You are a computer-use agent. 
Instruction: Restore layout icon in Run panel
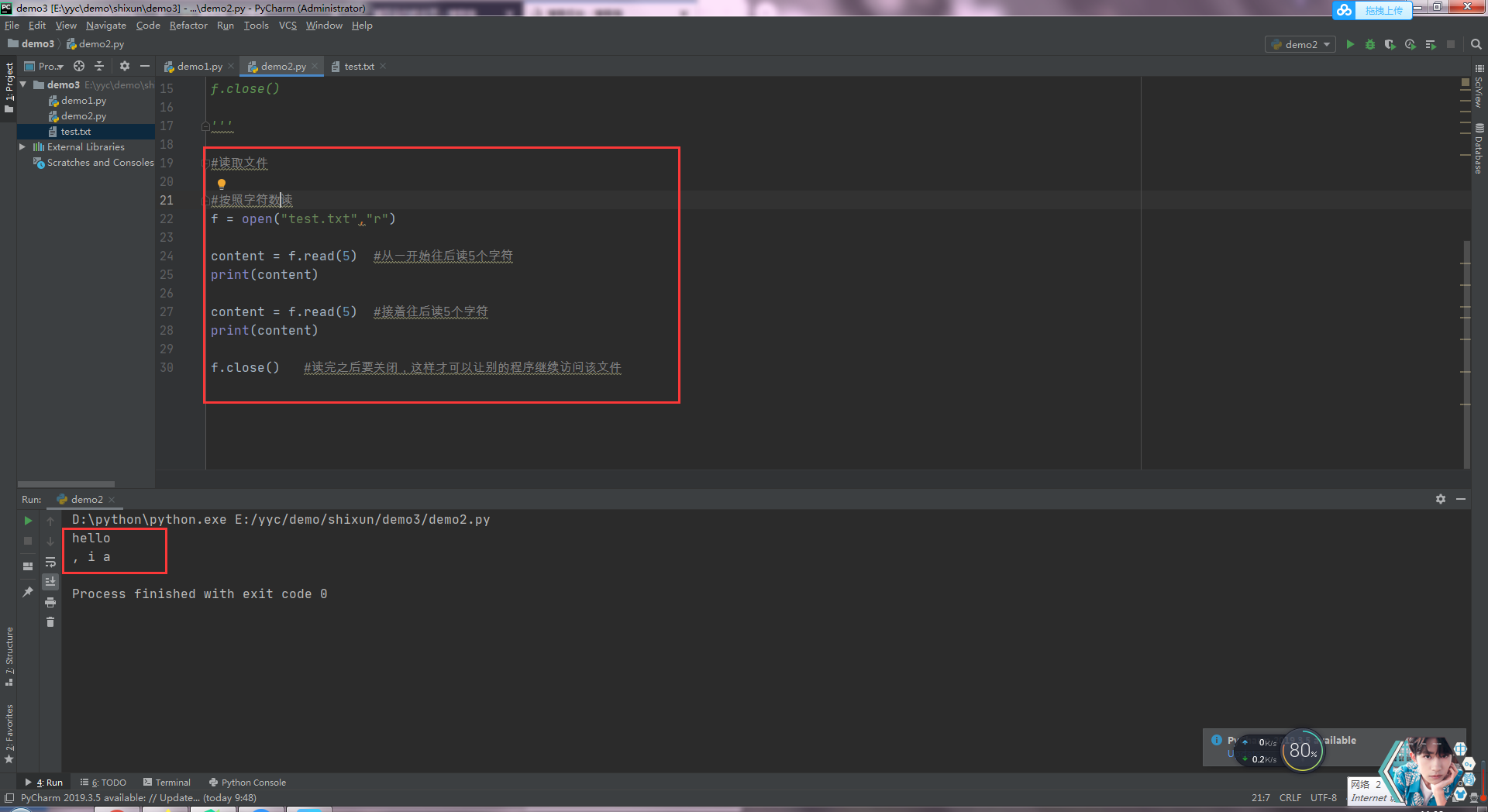click(x=28, y=566)
